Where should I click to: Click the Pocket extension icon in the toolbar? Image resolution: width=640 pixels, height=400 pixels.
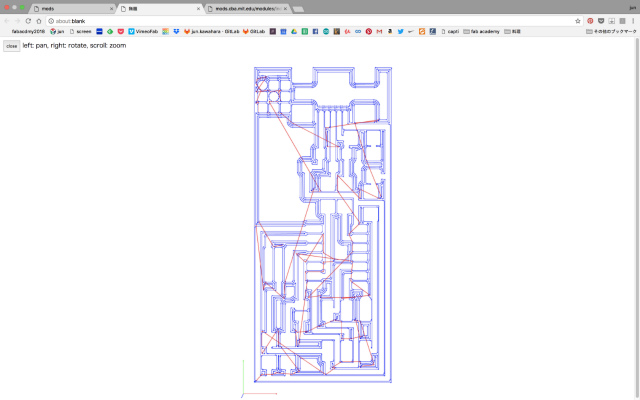(601, 21)
